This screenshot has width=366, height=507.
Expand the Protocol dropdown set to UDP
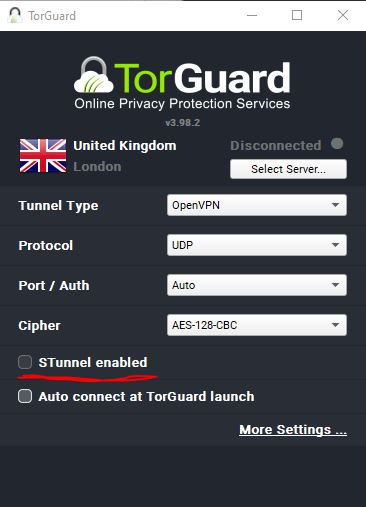[257, 245]
